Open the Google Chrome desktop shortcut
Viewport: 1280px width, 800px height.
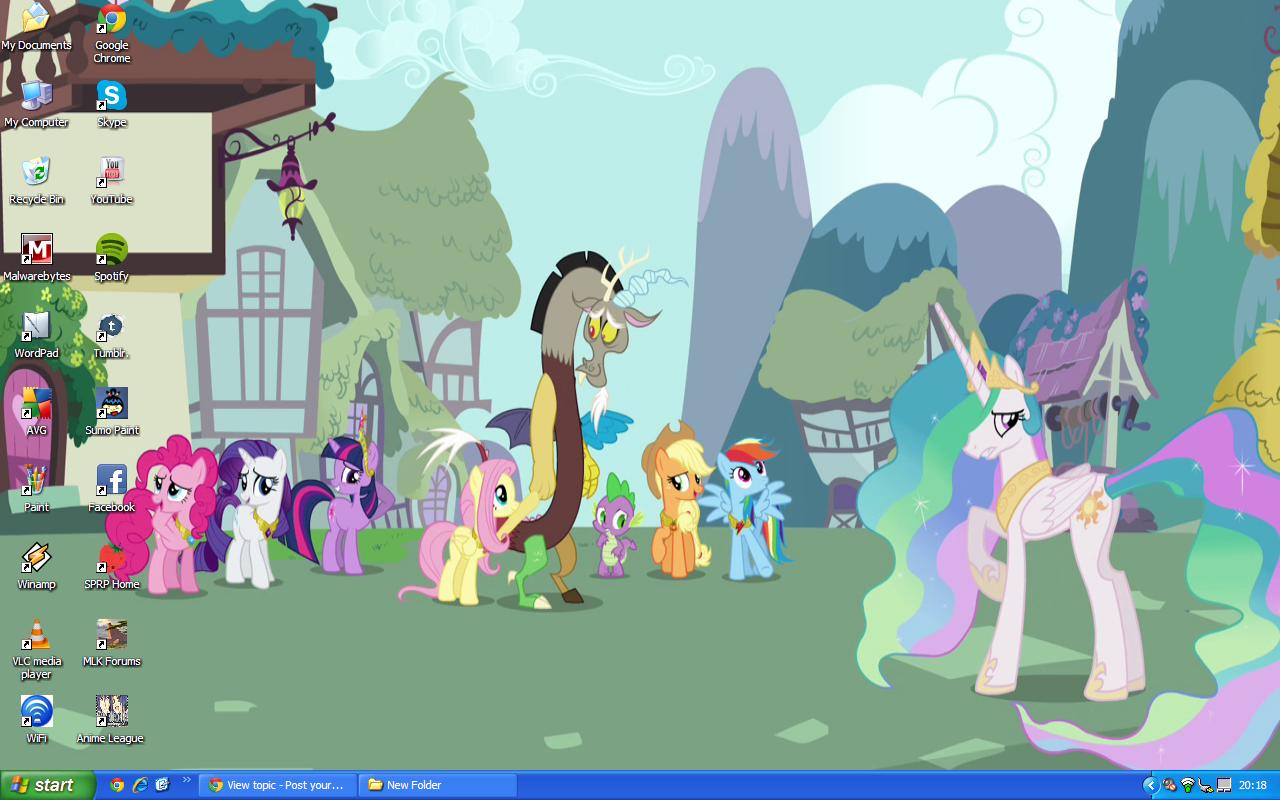tap(111, 20)
